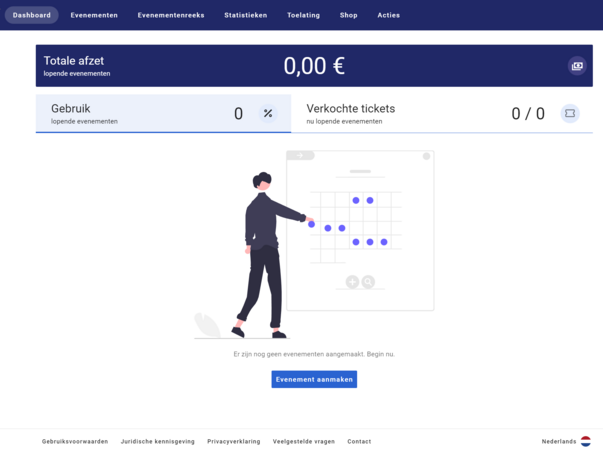Click the Dutch flag icon in footer
The image size is (603, 452).
(x=586, y=441)
